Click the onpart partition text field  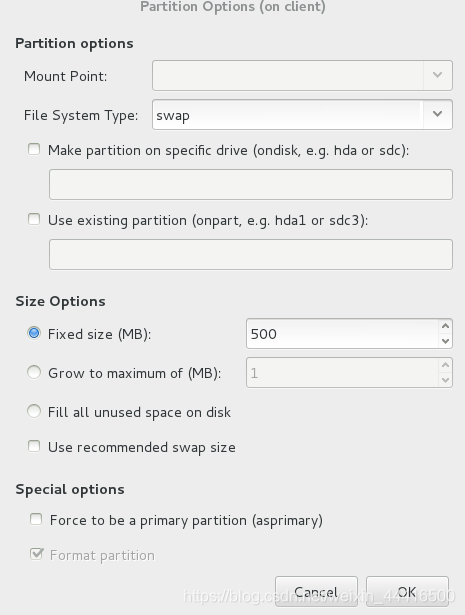coord(251,254)
